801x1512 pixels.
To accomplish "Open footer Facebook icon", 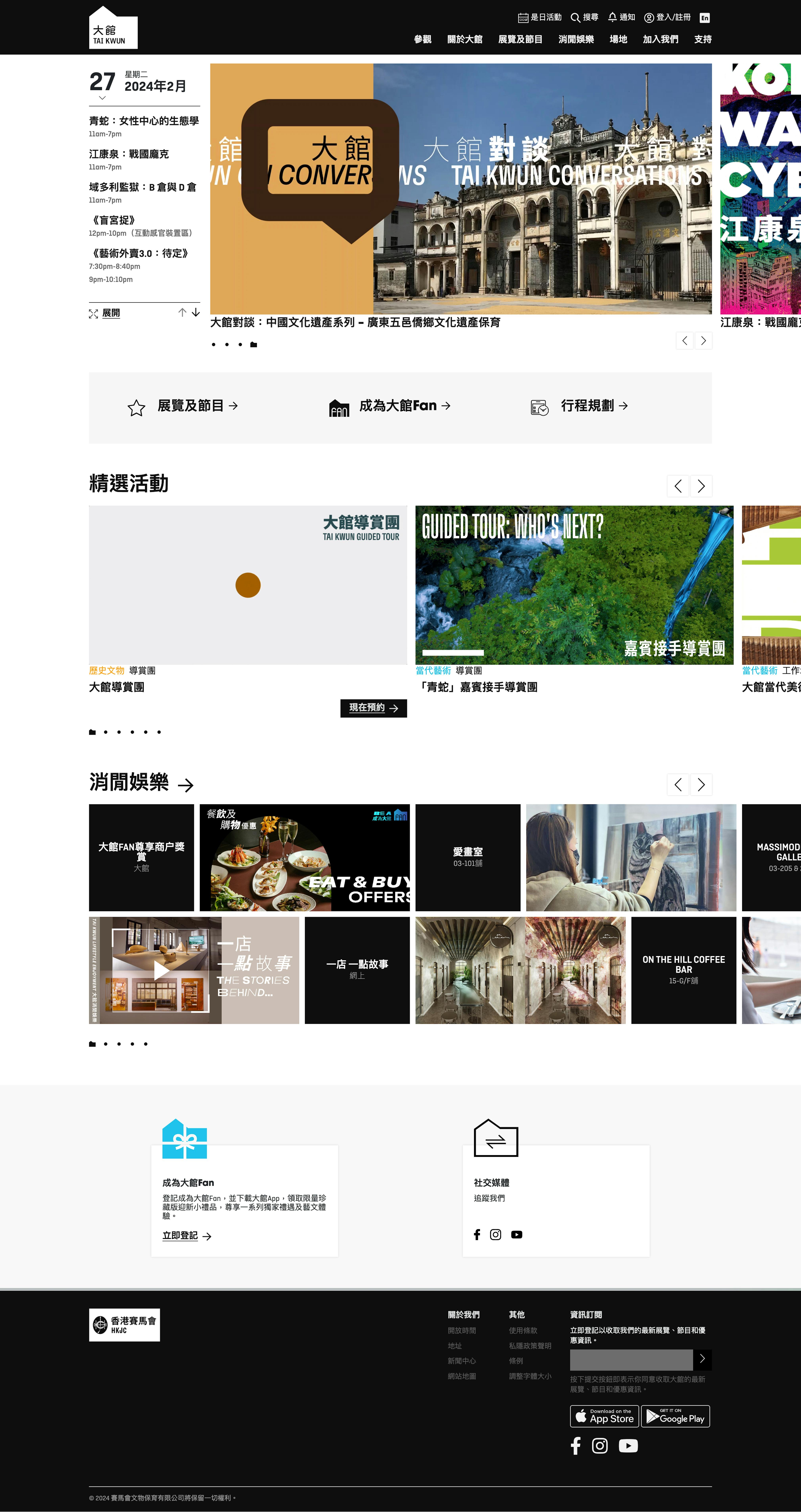I will pos(576,1446).
